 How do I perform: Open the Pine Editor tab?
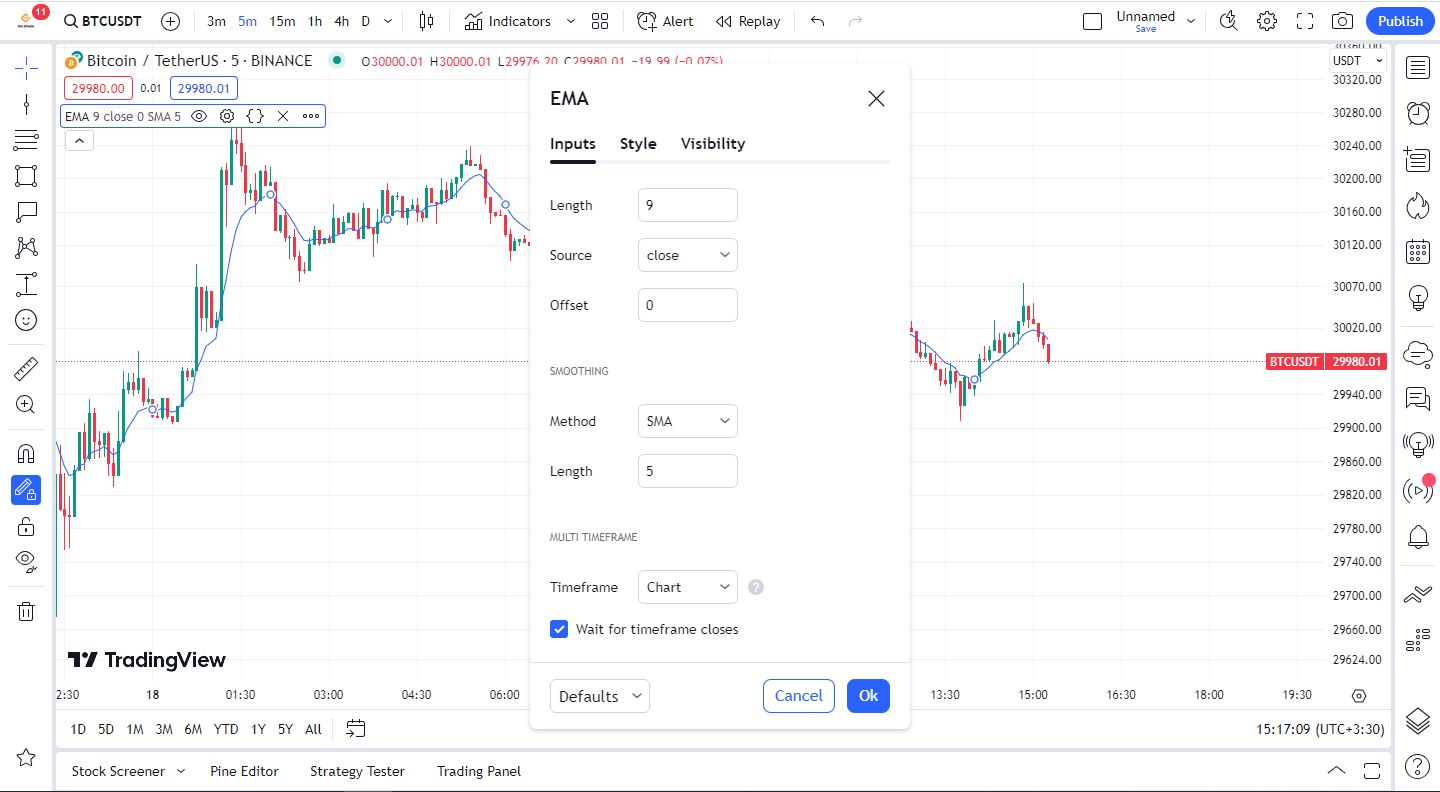245,771
